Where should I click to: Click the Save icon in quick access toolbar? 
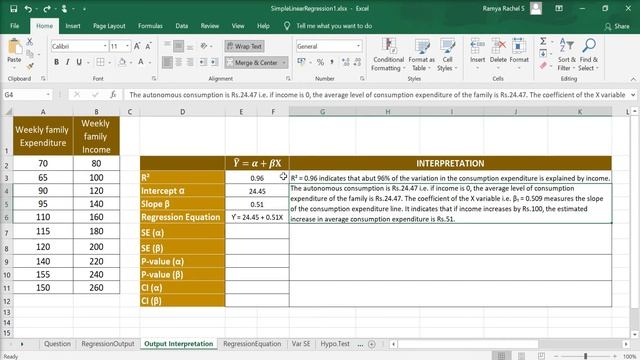(13, 9)
